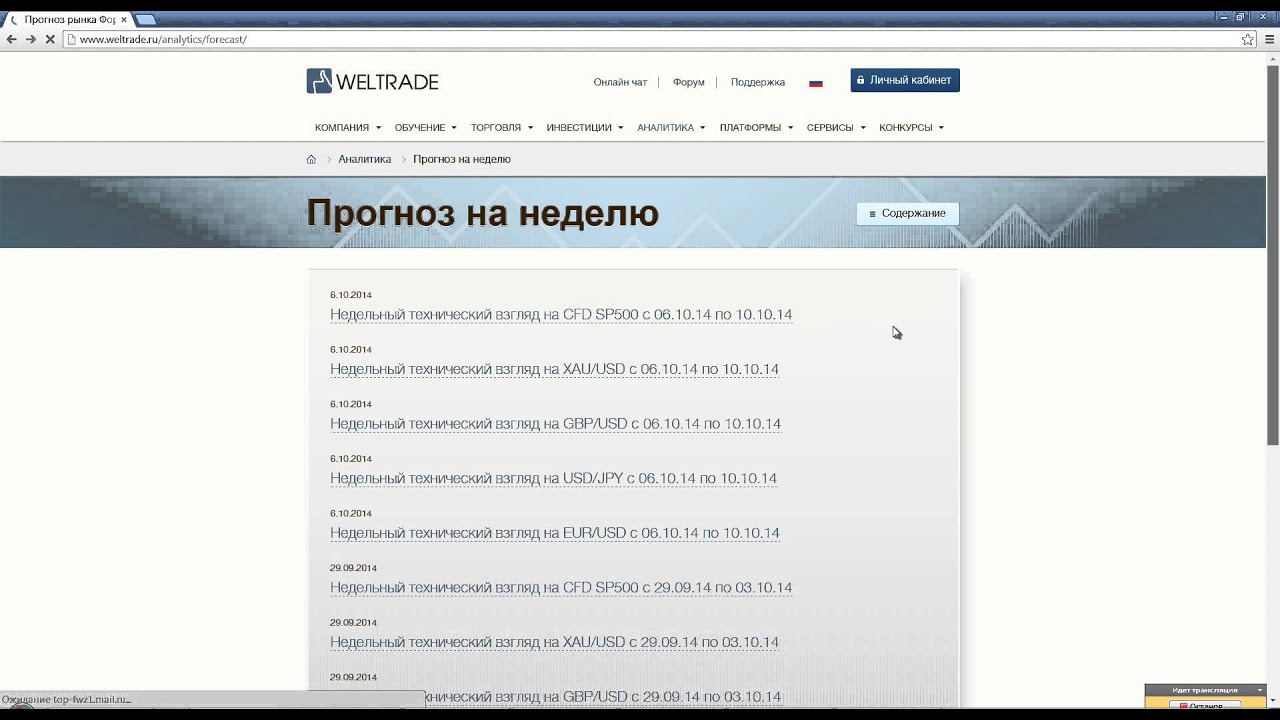The height and width of the screenshot is (720, 1280).
Task: Click Прогноз на неделю breadcrumb
Action: coord(462,159)
